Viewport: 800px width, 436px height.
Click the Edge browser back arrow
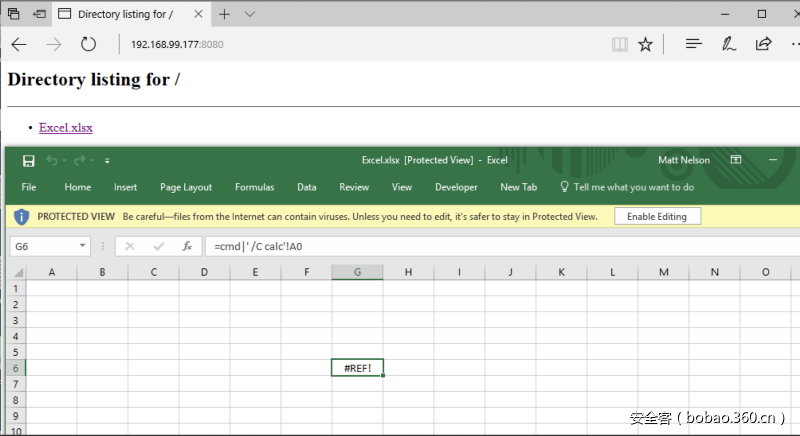point(19,44)
